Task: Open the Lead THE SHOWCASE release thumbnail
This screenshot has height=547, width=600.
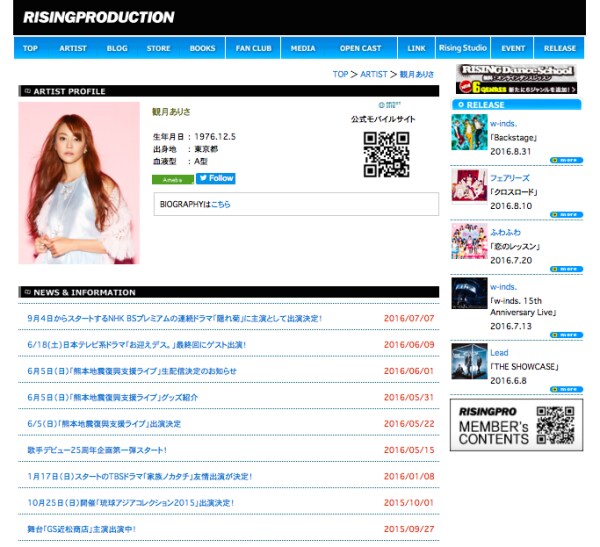Action: coord(469,363)
